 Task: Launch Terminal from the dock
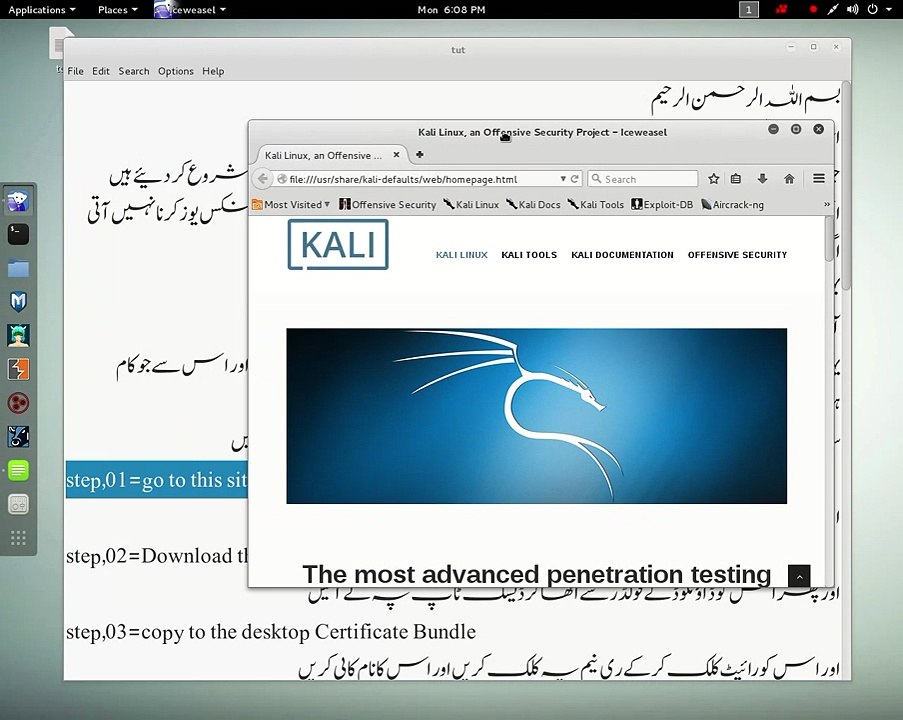pyautogui.click(x=18, y=234)
